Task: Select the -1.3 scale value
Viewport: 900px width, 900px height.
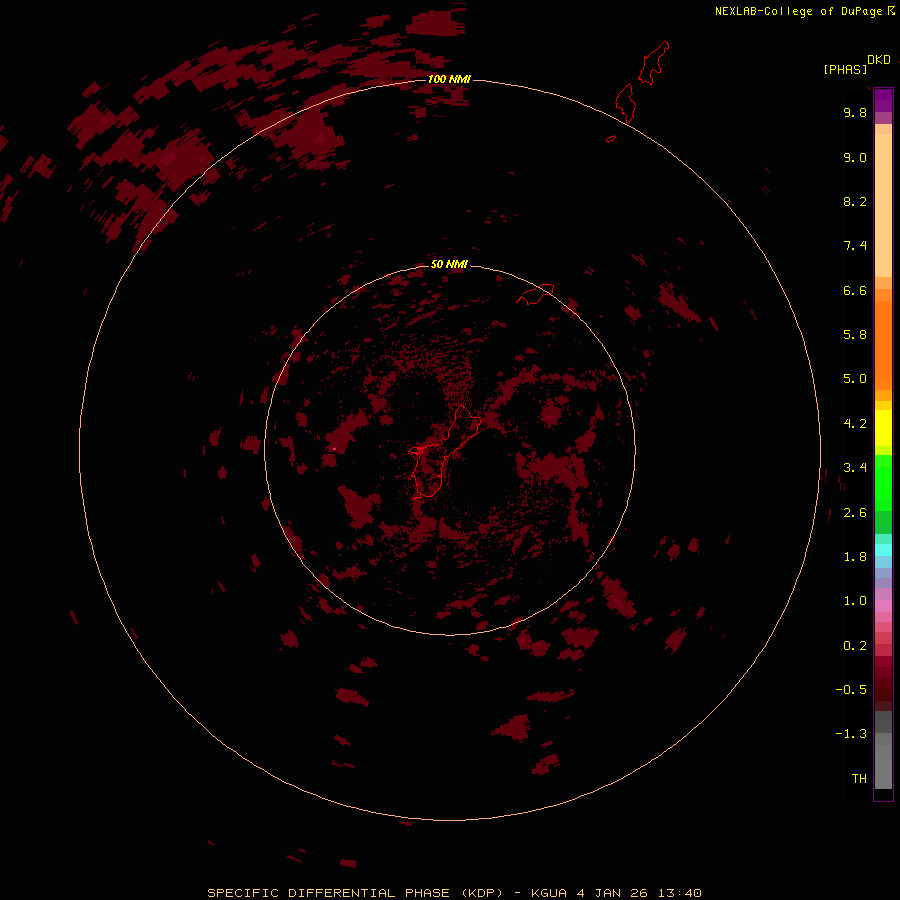Action: point(851,734)
